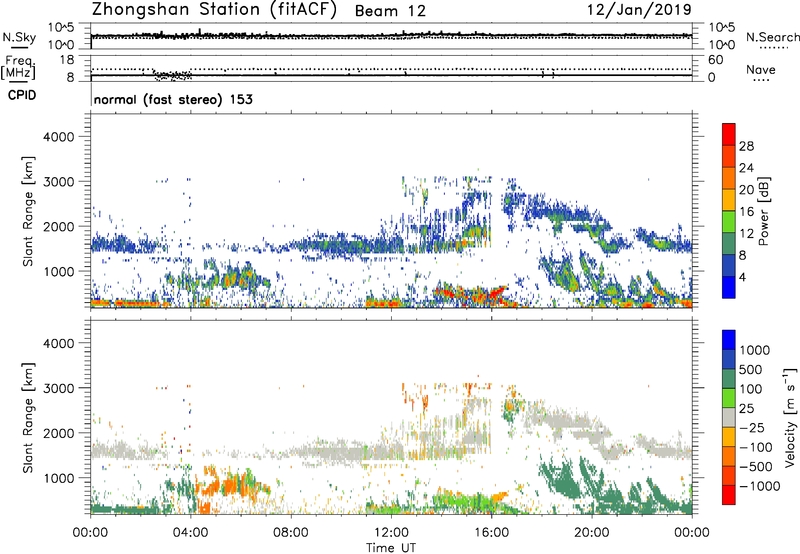
Task: Click the "CPID" label
Action: click(22, 95)
